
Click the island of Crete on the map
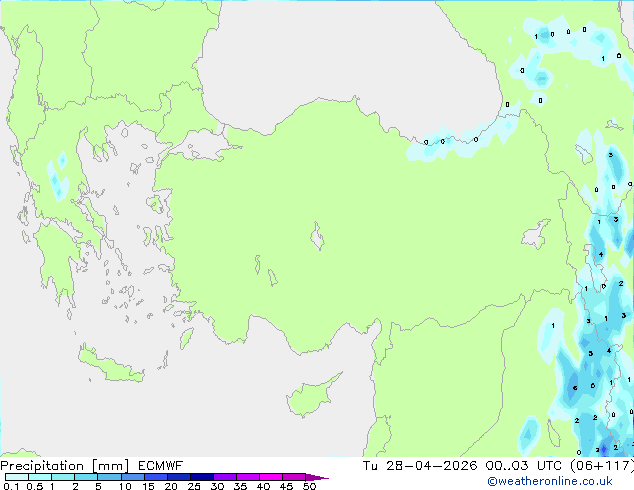tap(109, 364)
